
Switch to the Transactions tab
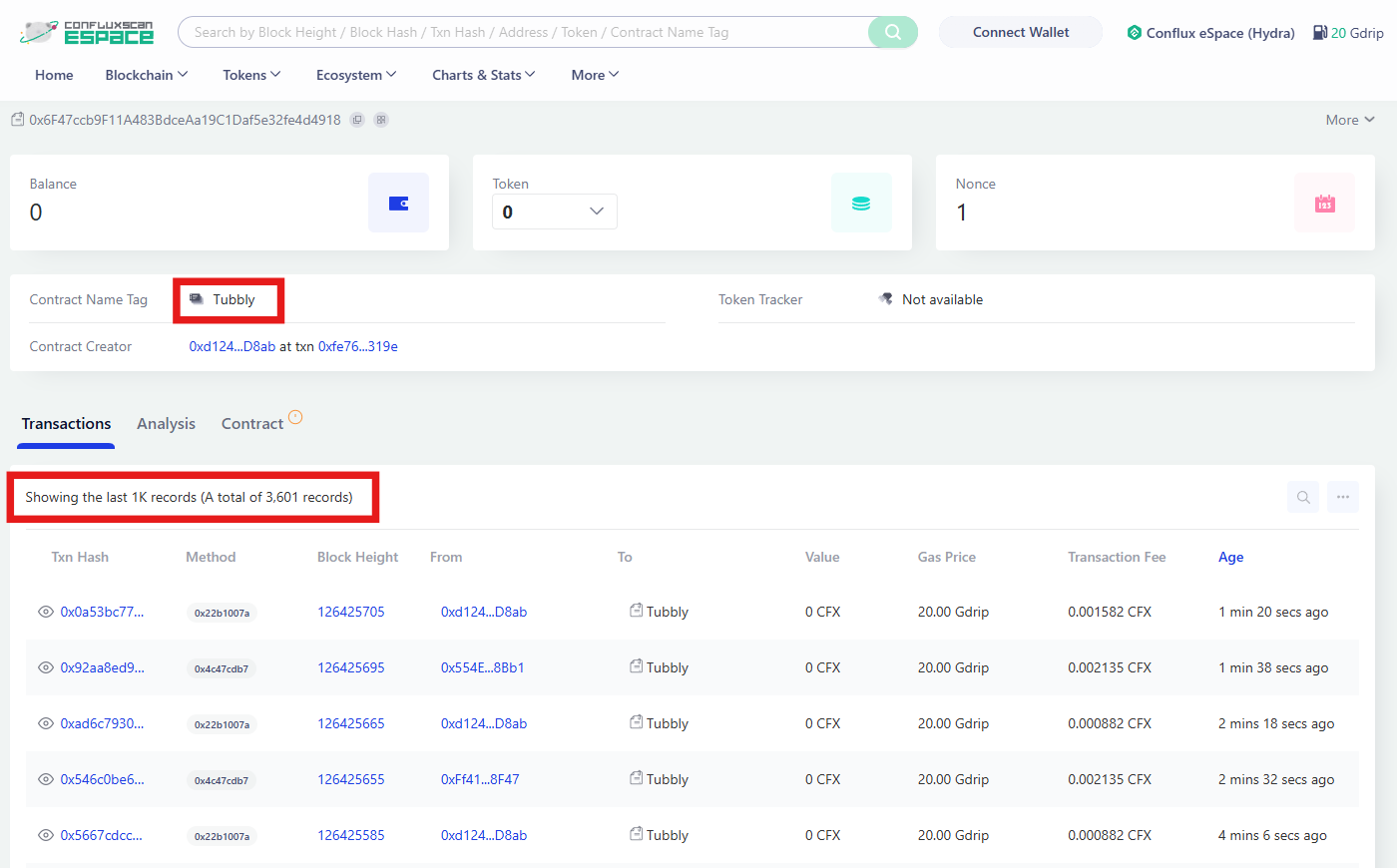67,424
